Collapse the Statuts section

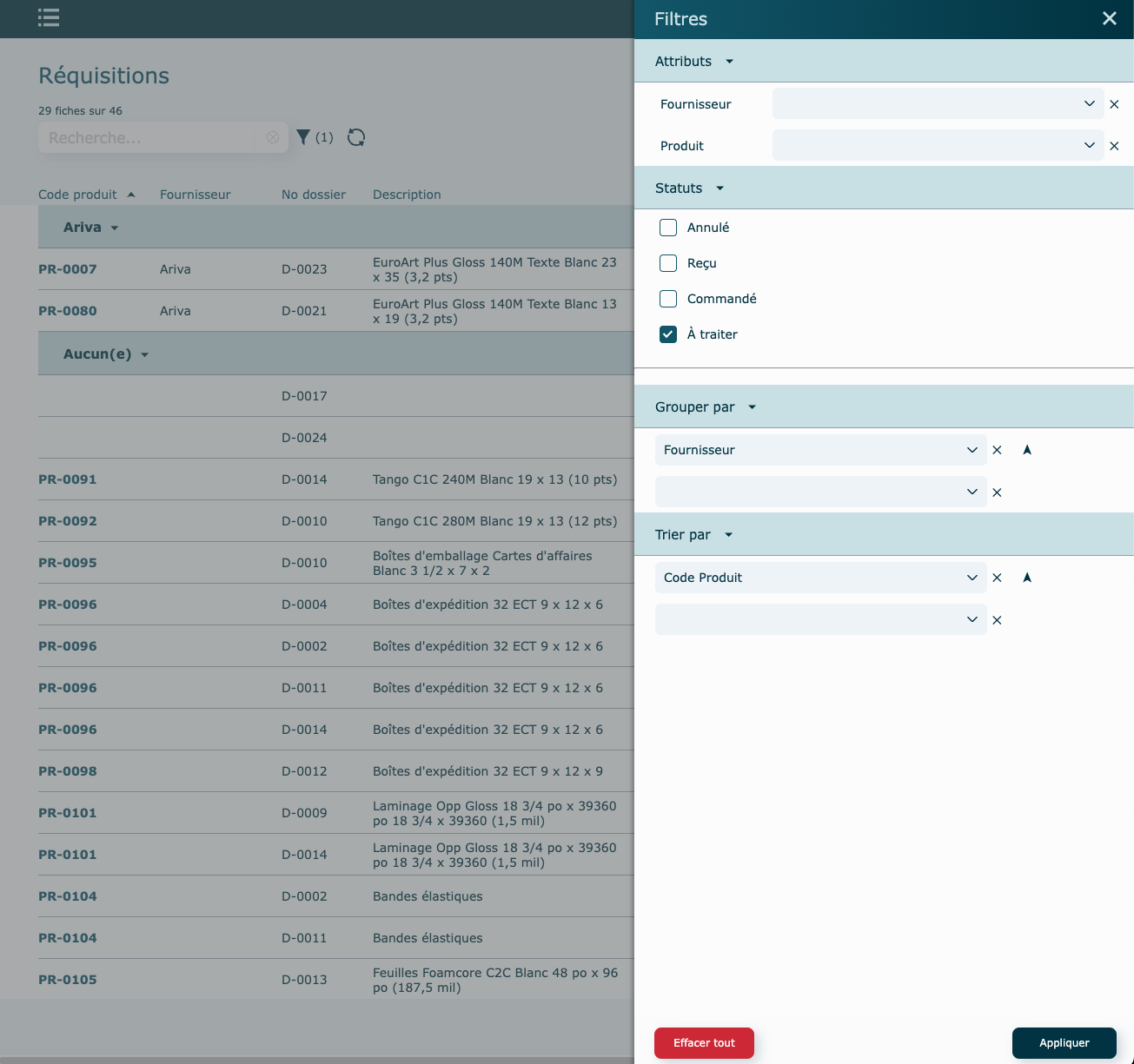pyautogui.click(x=690, y=188)
